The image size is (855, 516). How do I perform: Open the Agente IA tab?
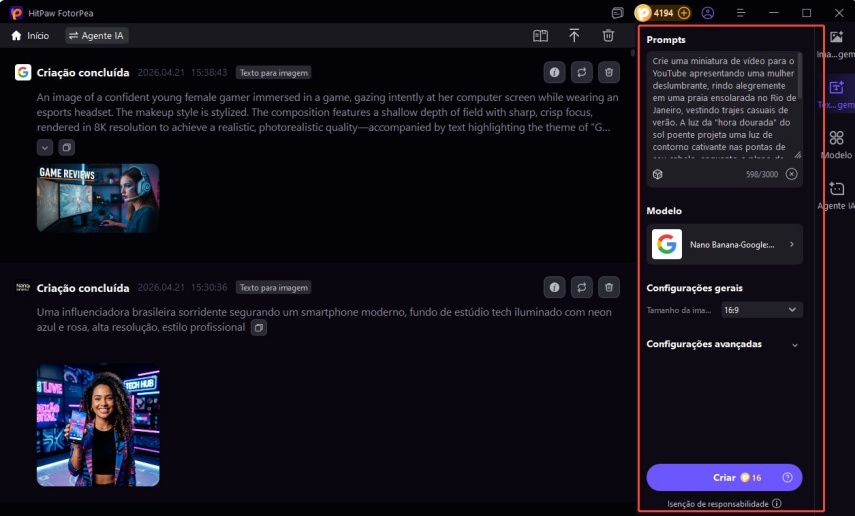point(97,35)
